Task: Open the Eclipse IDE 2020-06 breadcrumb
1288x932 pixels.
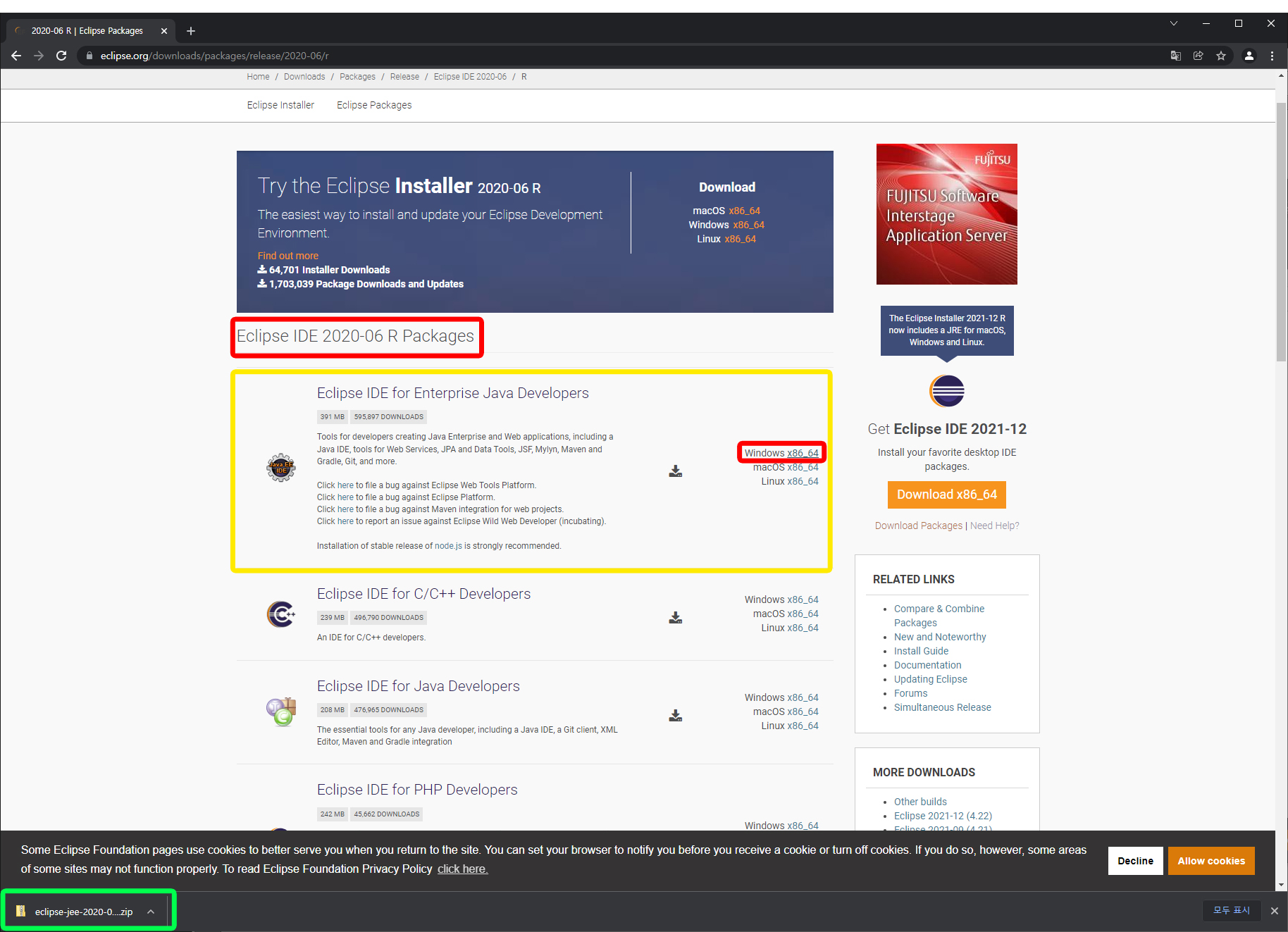Action: [x=470, y=77]
